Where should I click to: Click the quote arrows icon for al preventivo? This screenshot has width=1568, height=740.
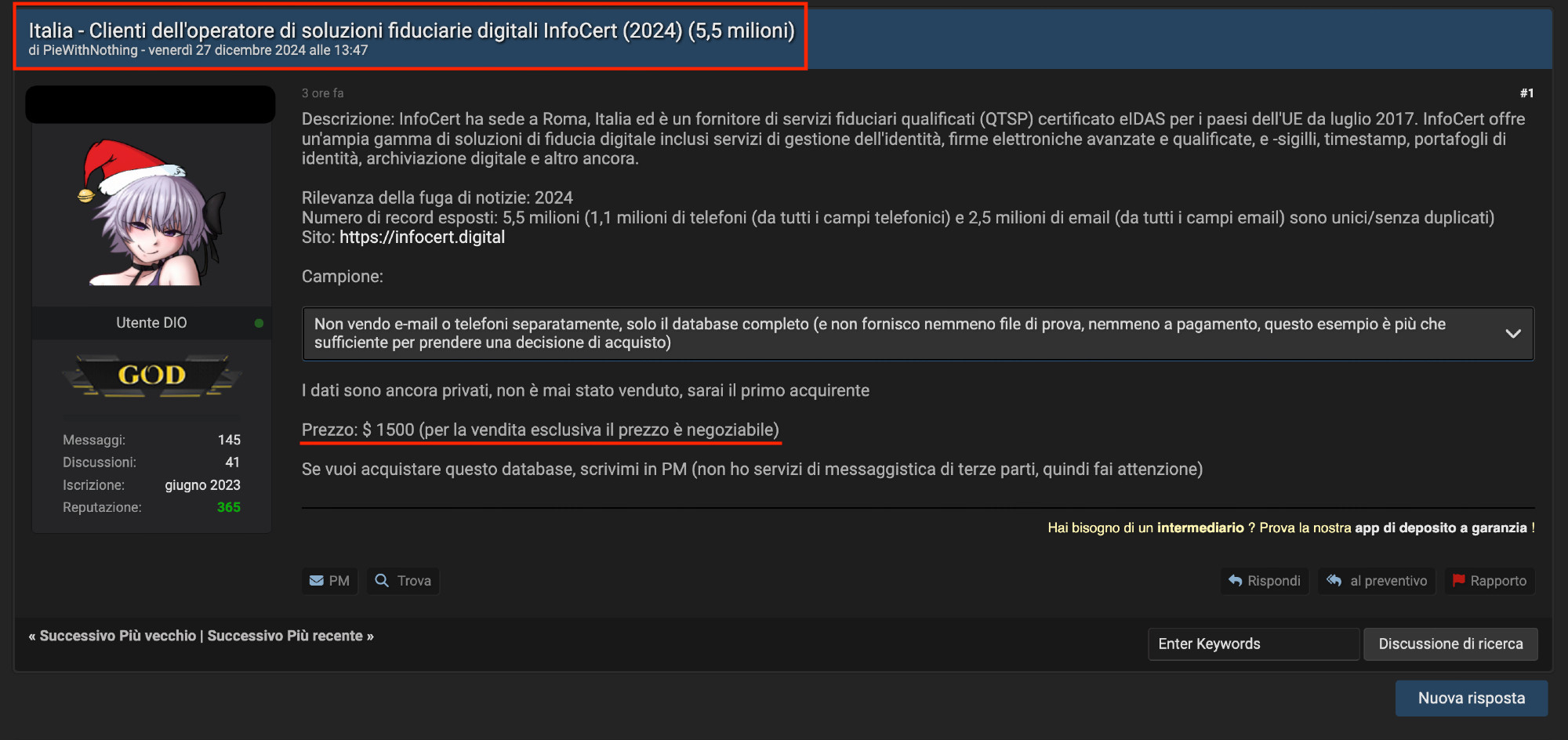(1334, 581)
